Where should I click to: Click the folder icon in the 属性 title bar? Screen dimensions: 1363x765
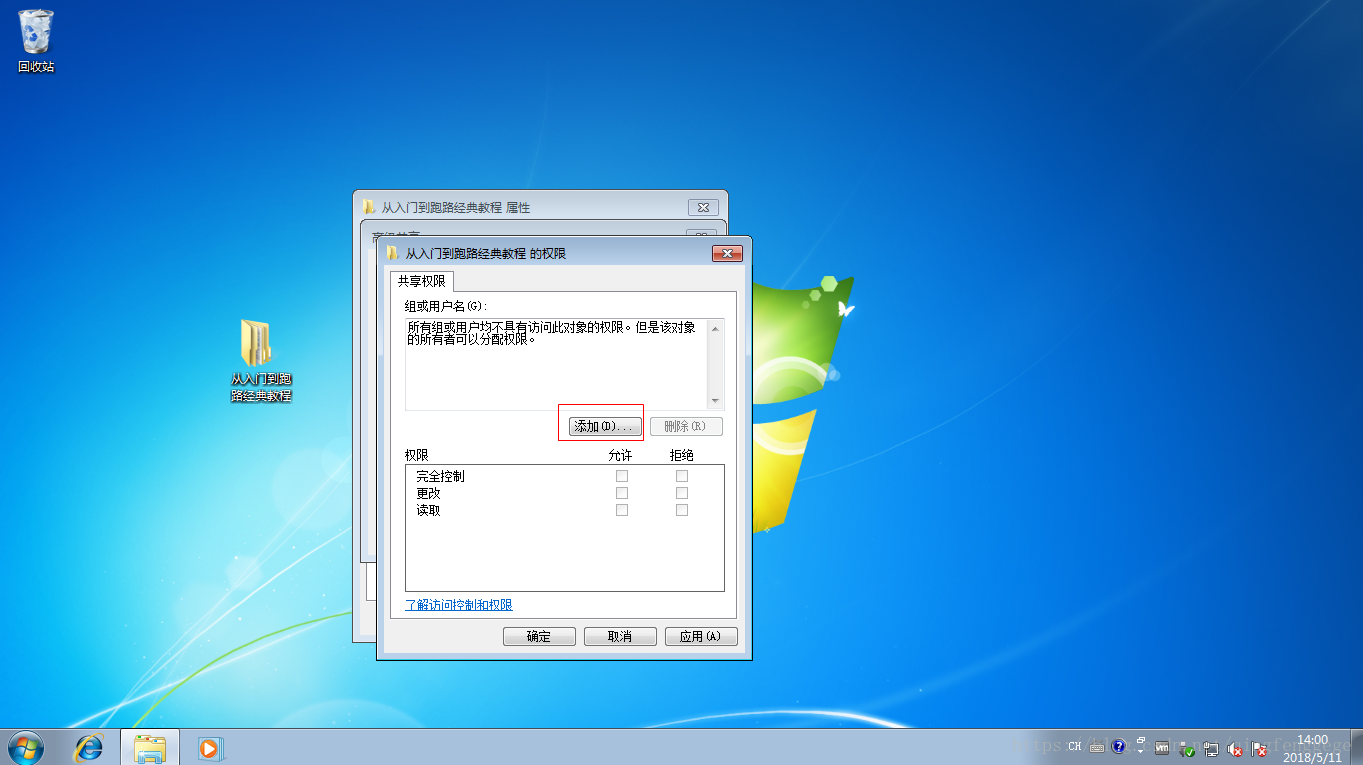point(370,207)
